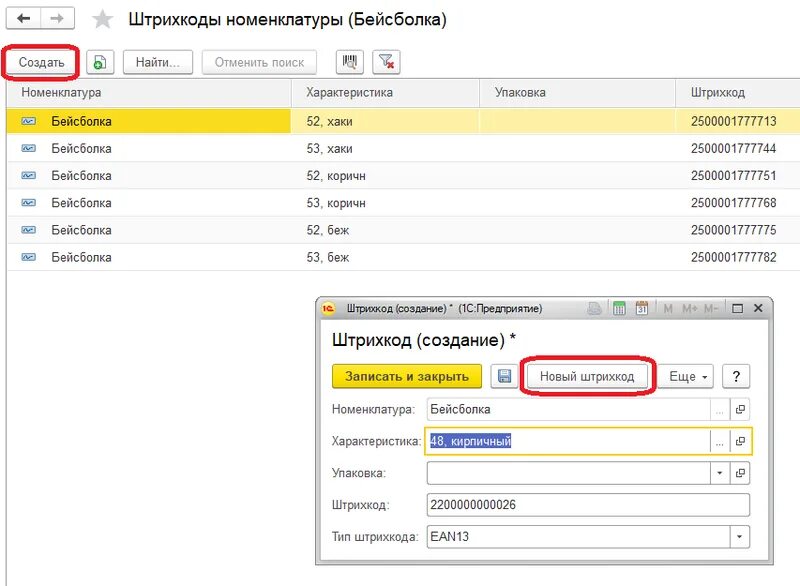Click Отменить поиск button

click(x=259, y=62)
